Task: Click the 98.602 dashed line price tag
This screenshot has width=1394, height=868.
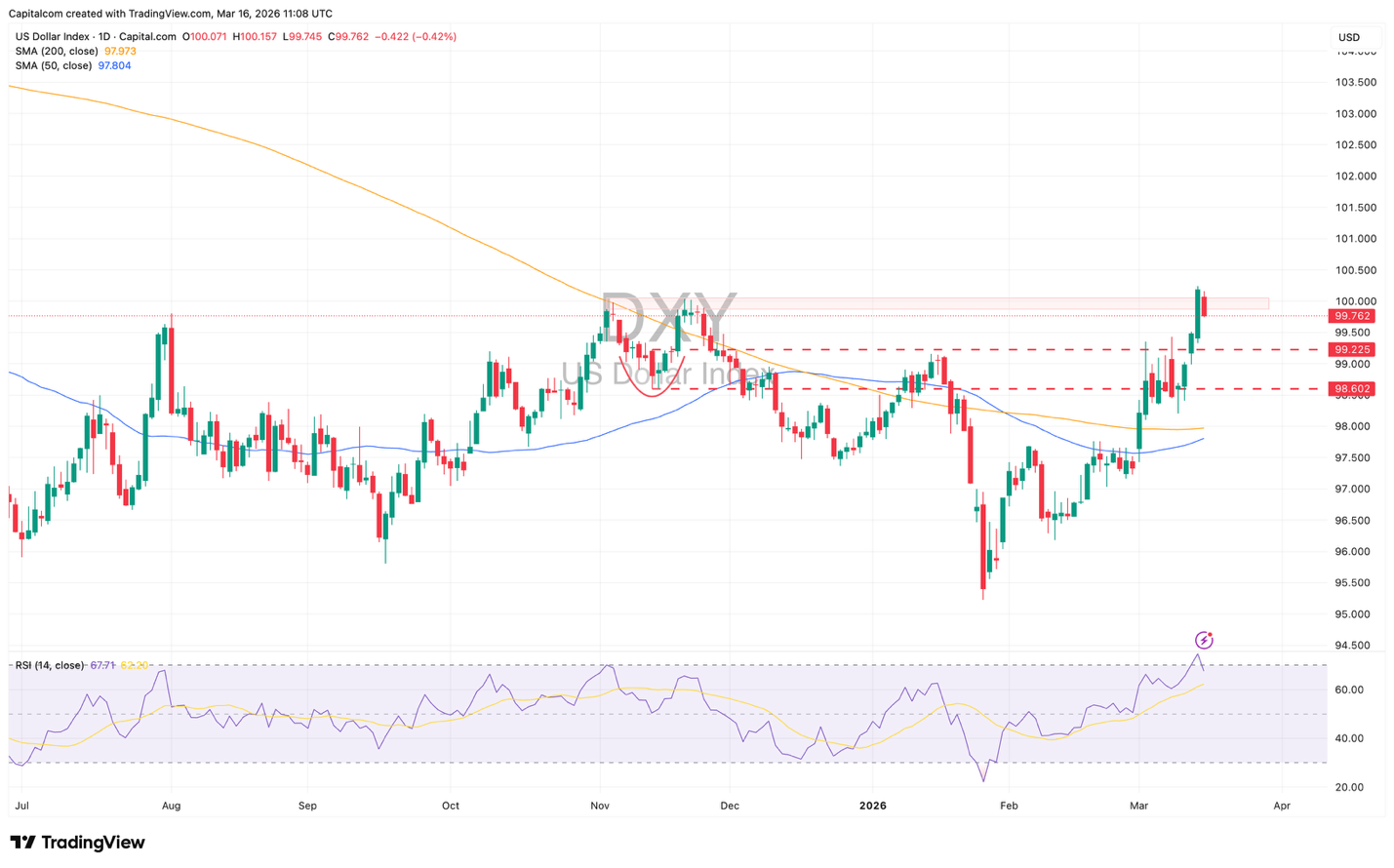Action: click(x=1353, y=388)
